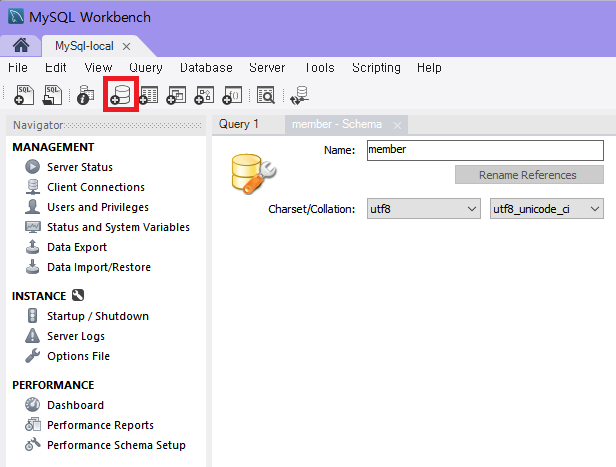Open Users and Privileges
616x467 pixels.
[98, 207]
